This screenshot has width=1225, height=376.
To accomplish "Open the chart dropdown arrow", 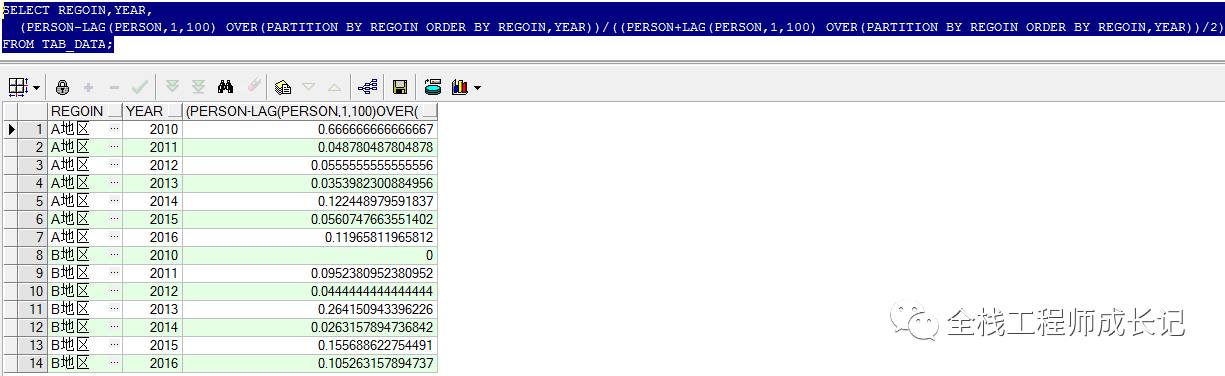I will tap(477, 88).
